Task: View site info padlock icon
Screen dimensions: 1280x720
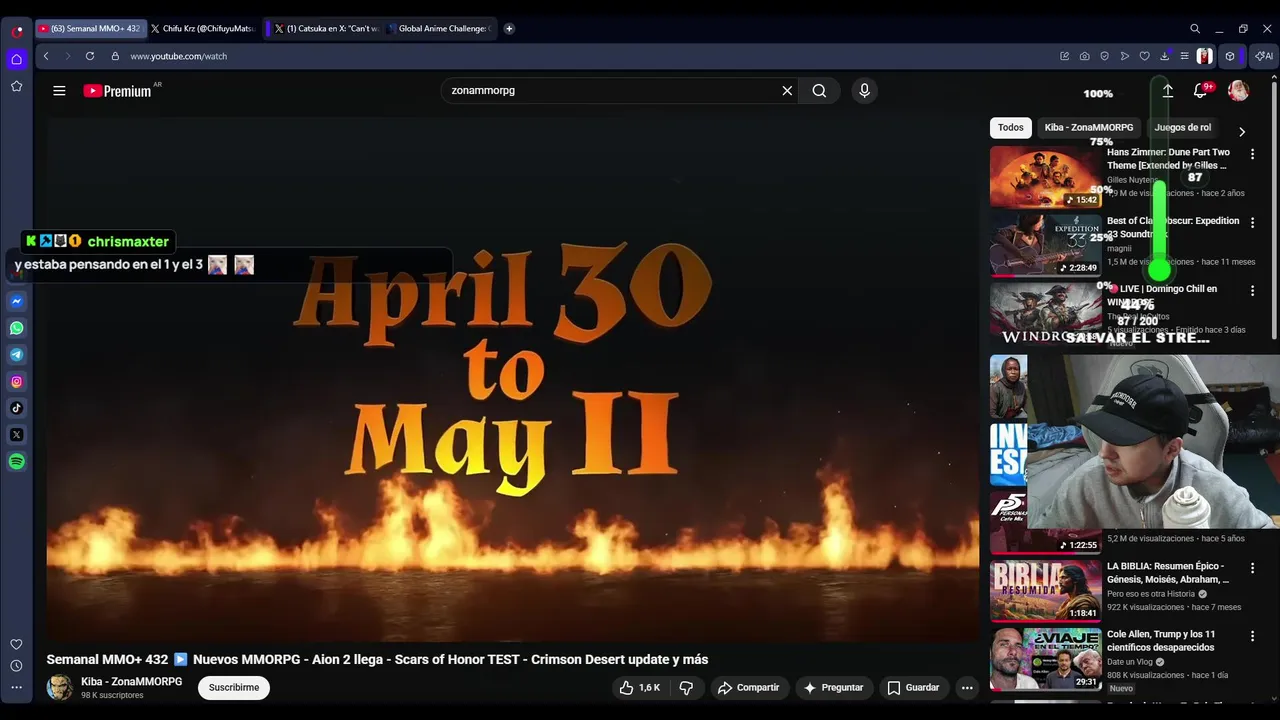Action: (x=115, y=56)
